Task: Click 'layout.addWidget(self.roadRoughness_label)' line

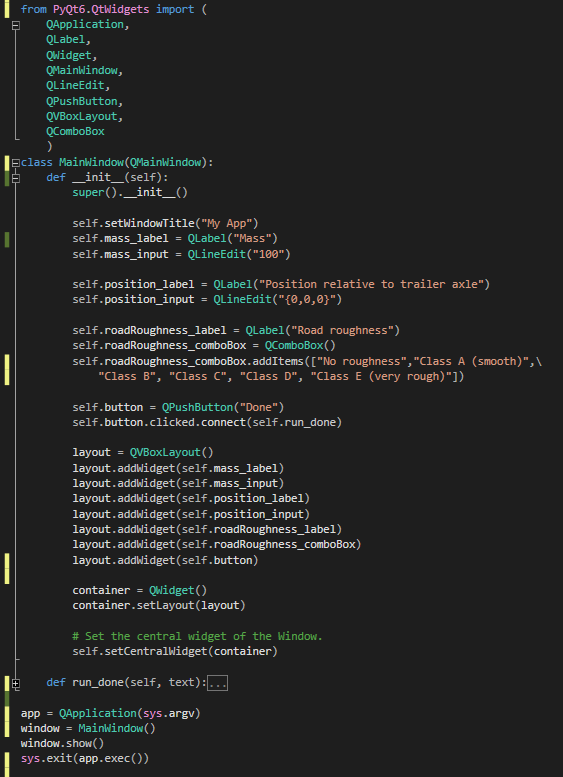Action: 207,529
